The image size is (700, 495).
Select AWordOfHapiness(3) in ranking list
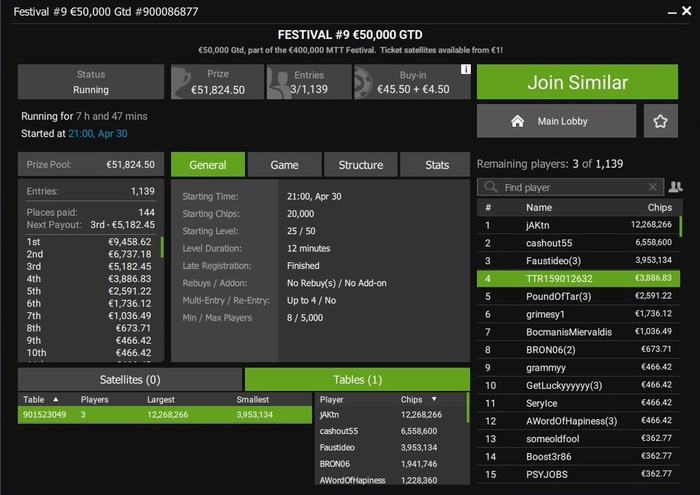(x=578, y=421)
